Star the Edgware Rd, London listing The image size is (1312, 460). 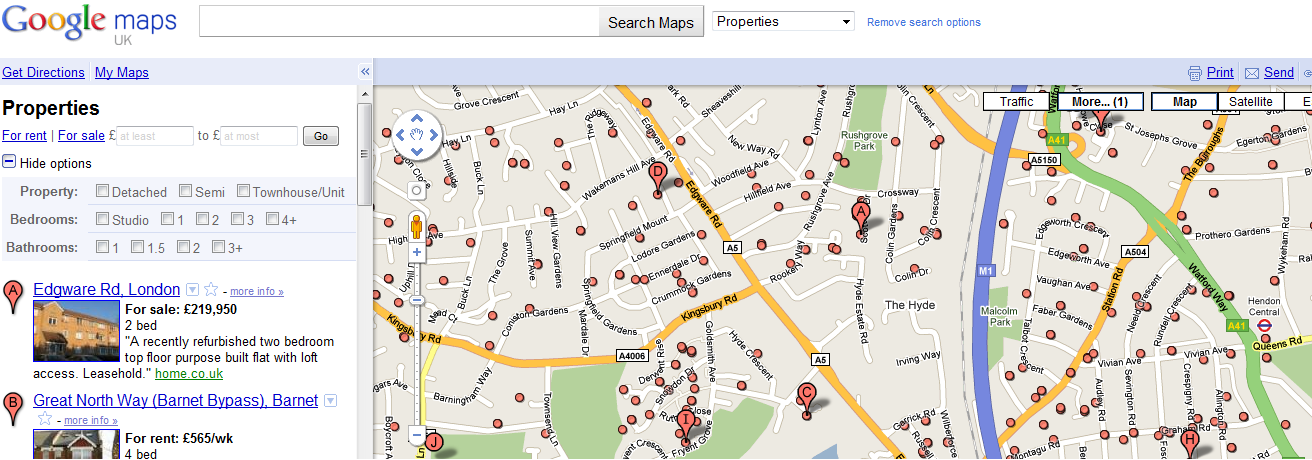pyautogui.click(x=211, y=290)
